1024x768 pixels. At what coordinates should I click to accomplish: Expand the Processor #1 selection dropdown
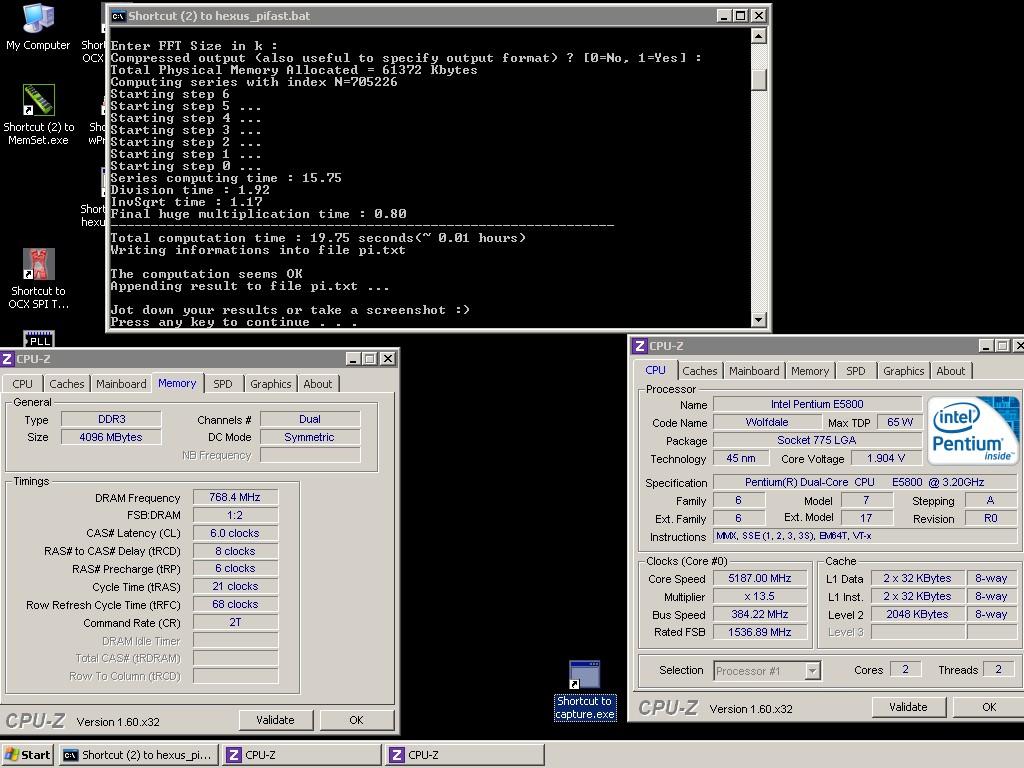click(812, 671)
